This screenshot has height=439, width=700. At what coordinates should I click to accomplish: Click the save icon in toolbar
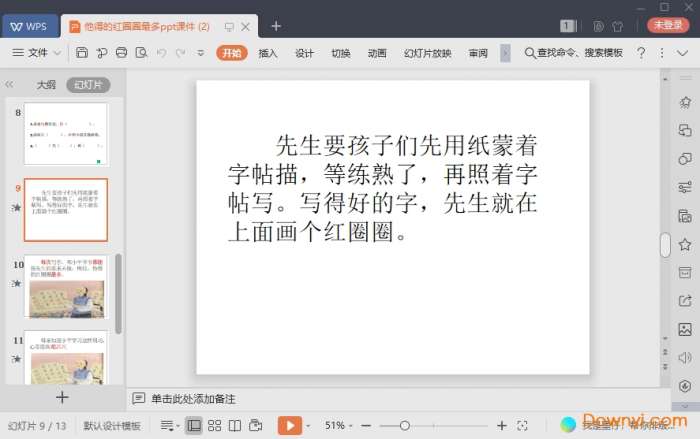click(82, 53)
